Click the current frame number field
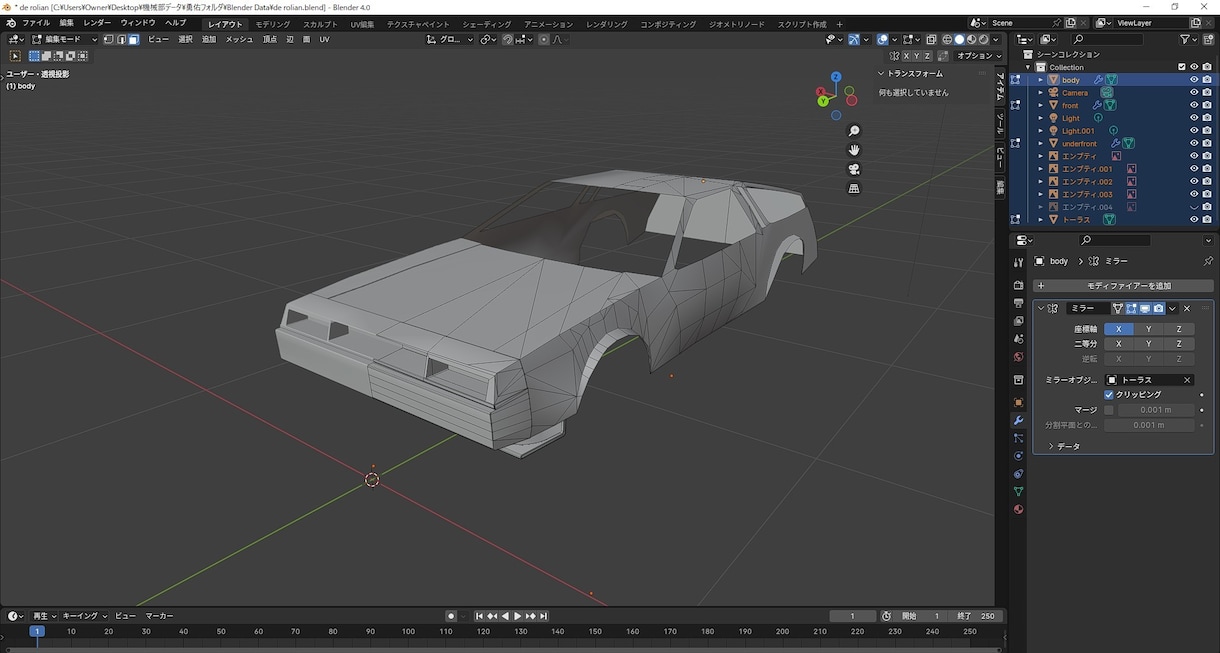 pyautogui.click(x=853, y=616)
